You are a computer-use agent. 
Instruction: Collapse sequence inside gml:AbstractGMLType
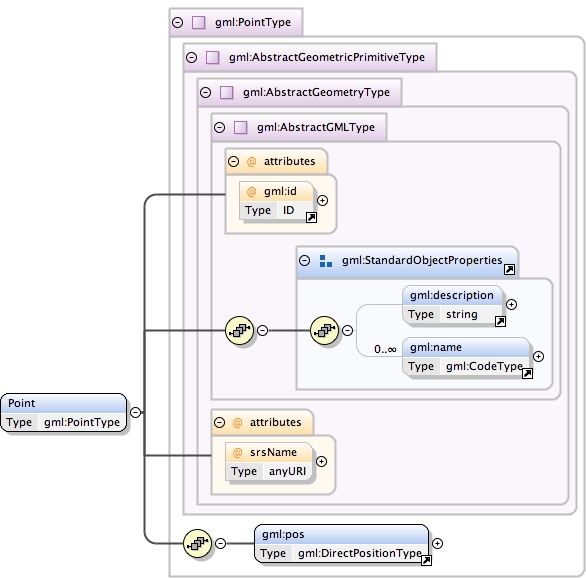click(263, 330)
